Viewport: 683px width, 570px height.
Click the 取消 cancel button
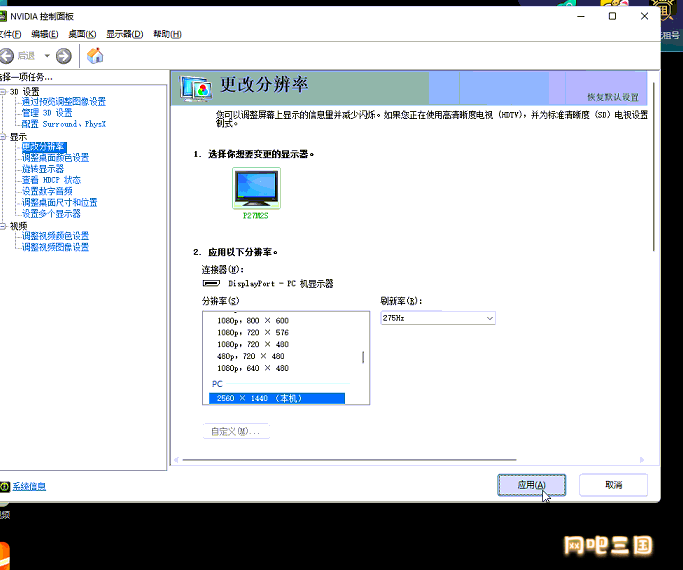pos(613,485)
